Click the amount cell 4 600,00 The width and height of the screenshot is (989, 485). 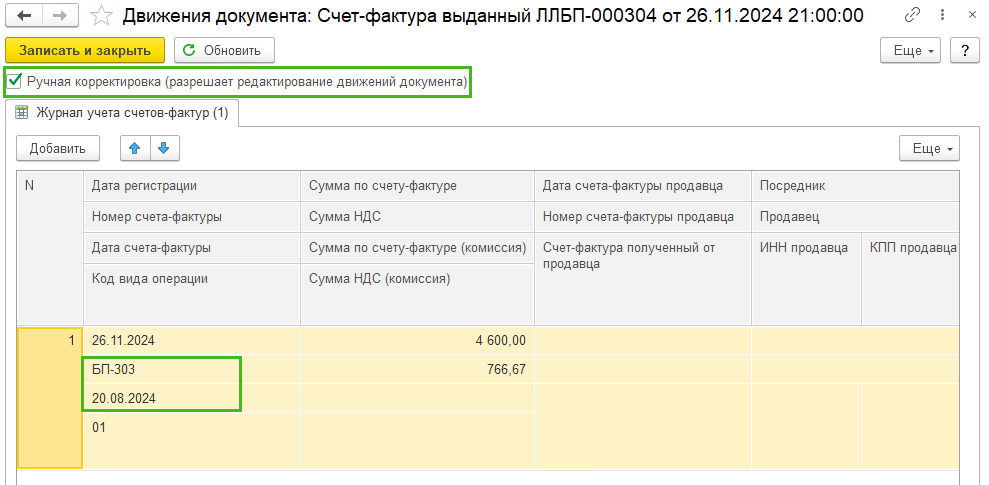[418, 341]
